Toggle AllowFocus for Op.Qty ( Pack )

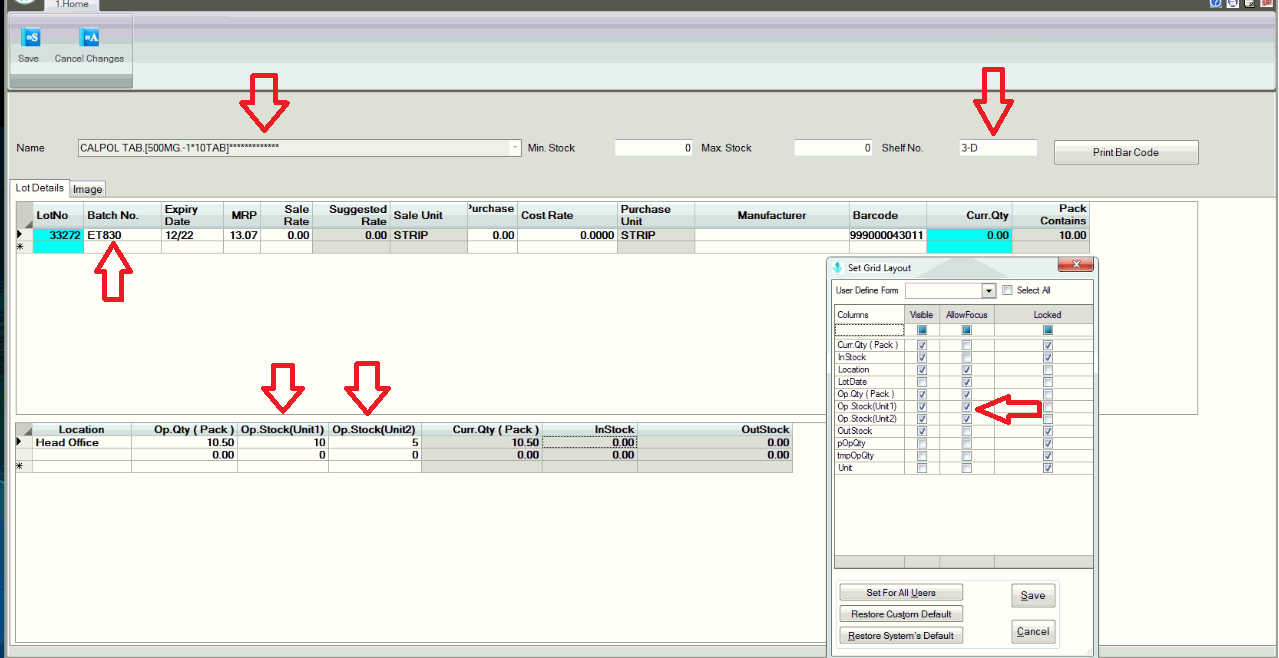(966, 394)
